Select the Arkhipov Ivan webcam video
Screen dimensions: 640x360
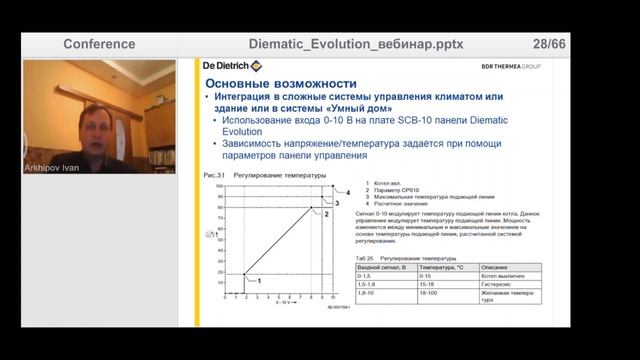(99, 117)
